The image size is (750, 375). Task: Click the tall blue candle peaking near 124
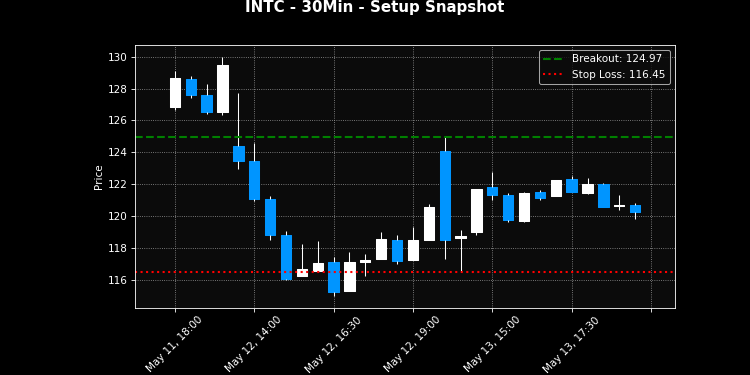(x=445, y=196)
